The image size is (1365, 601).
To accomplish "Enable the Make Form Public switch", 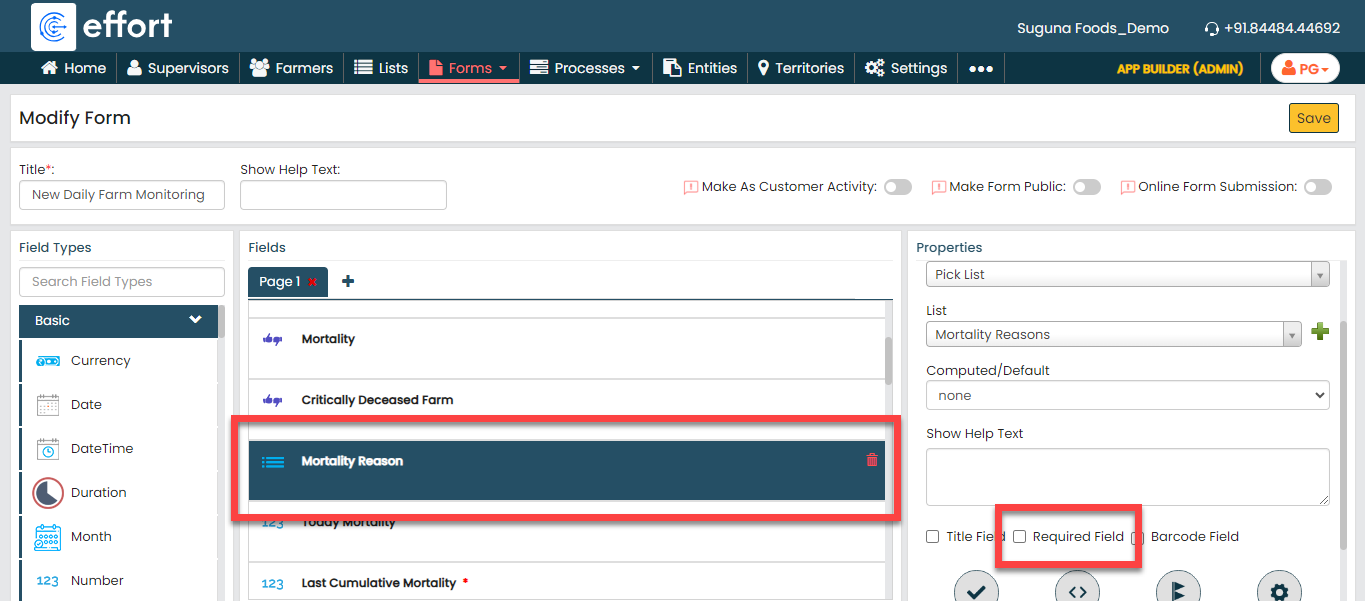I will point(1086,187).
